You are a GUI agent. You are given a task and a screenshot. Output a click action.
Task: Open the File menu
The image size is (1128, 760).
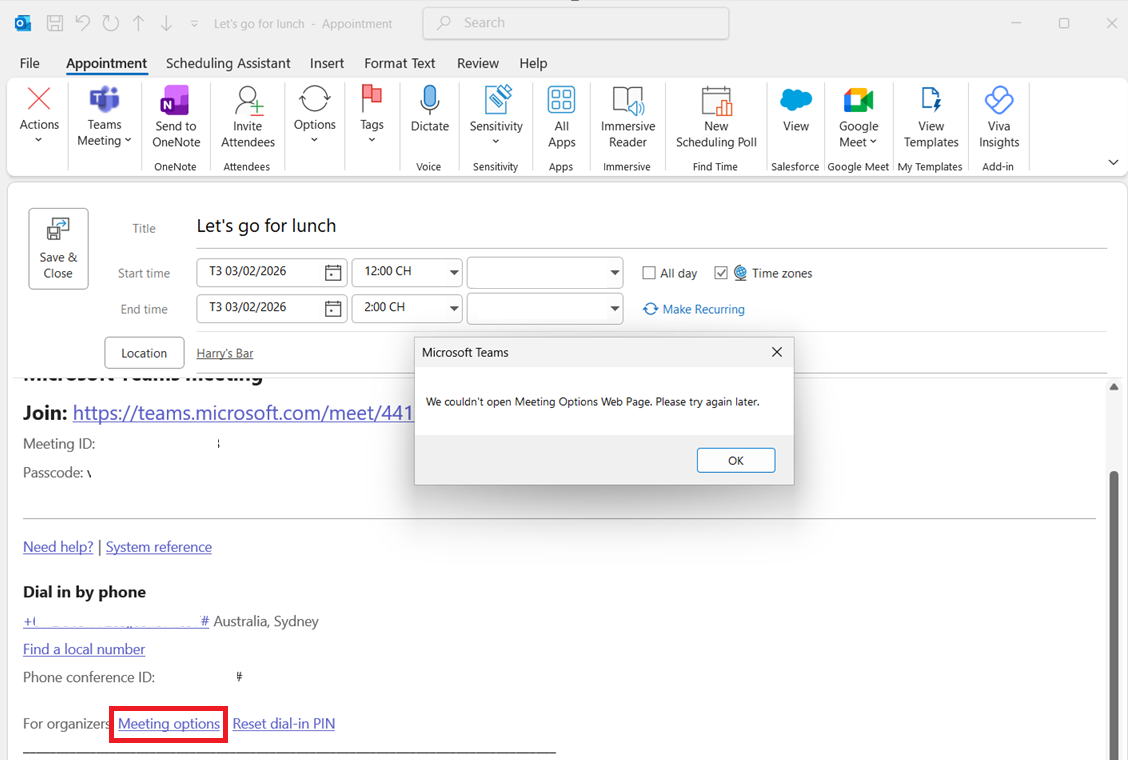click(x=29, y=63)
